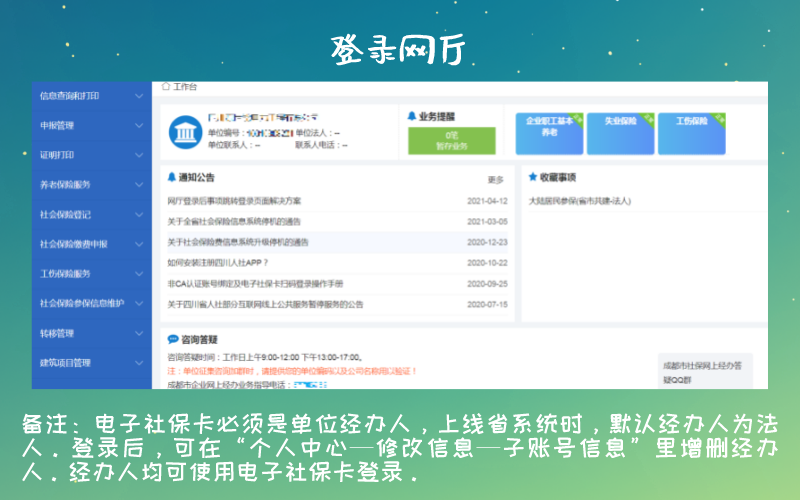Open the 失业保险 card
800x500 pixels.
pos(620,134)
